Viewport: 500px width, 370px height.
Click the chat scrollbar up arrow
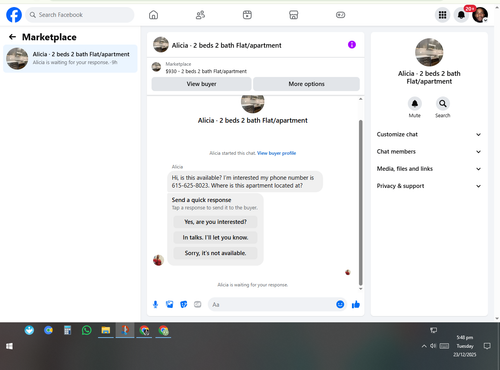click(360, 99)
